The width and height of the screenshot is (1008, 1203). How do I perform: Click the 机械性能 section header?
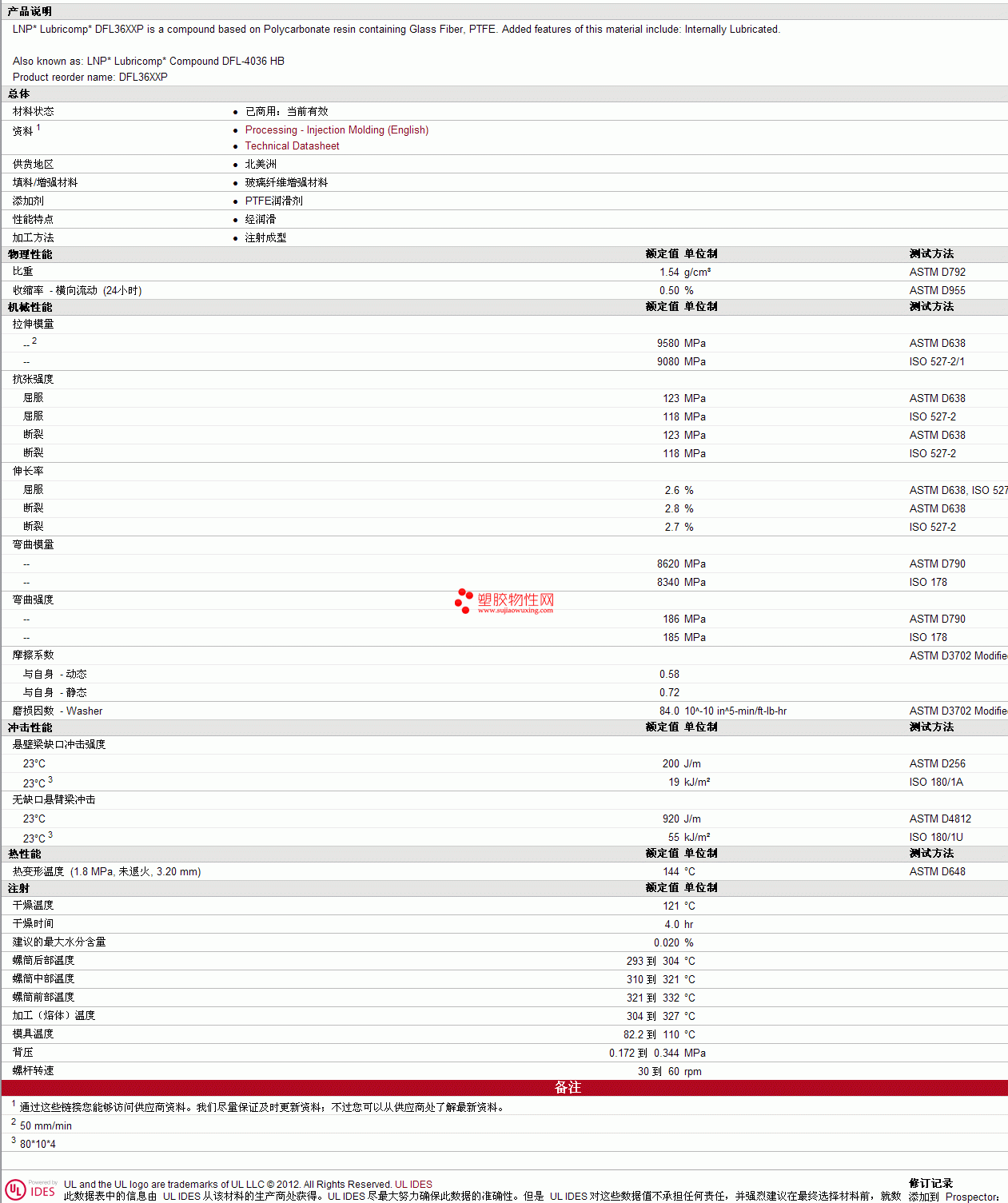(30, 307)
